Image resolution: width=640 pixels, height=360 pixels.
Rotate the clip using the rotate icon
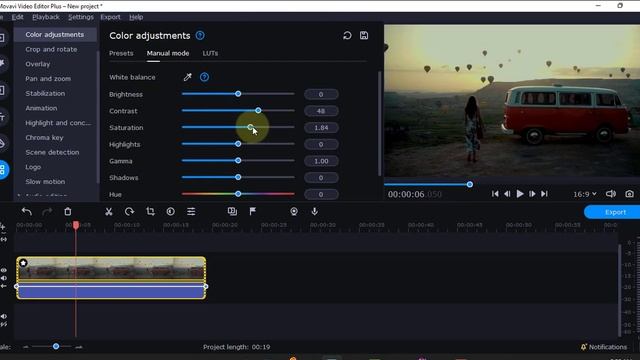pos(129,211)
